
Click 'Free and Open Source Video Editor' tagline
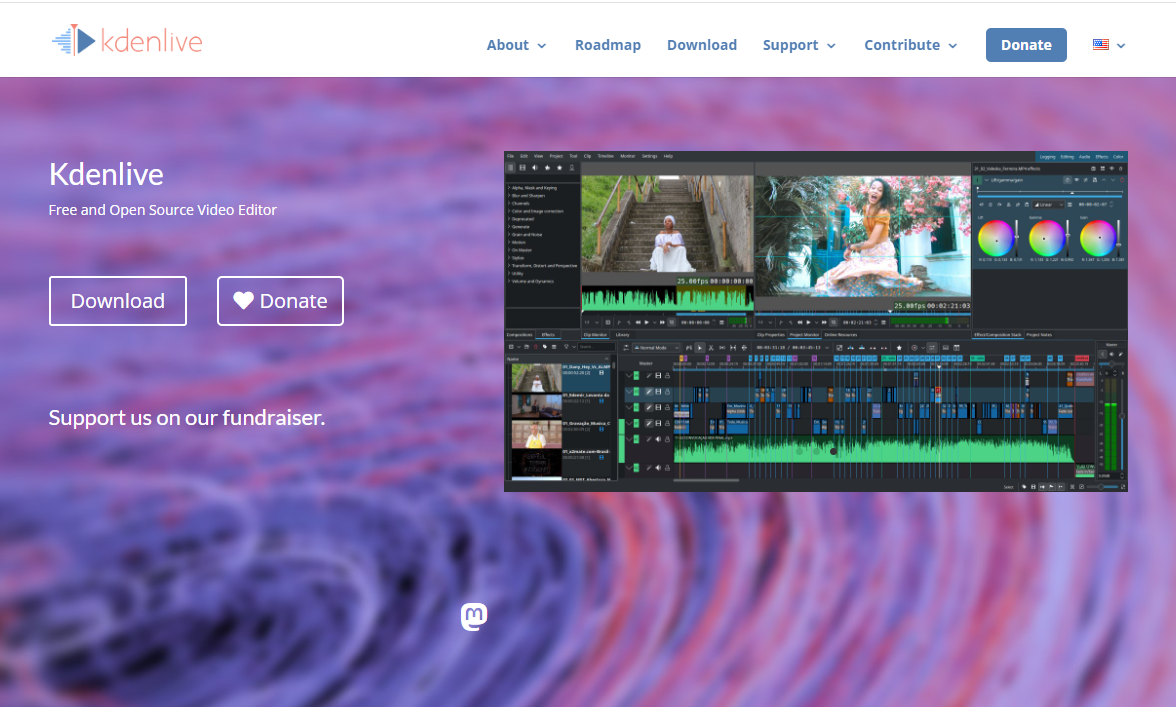(163, 210)
